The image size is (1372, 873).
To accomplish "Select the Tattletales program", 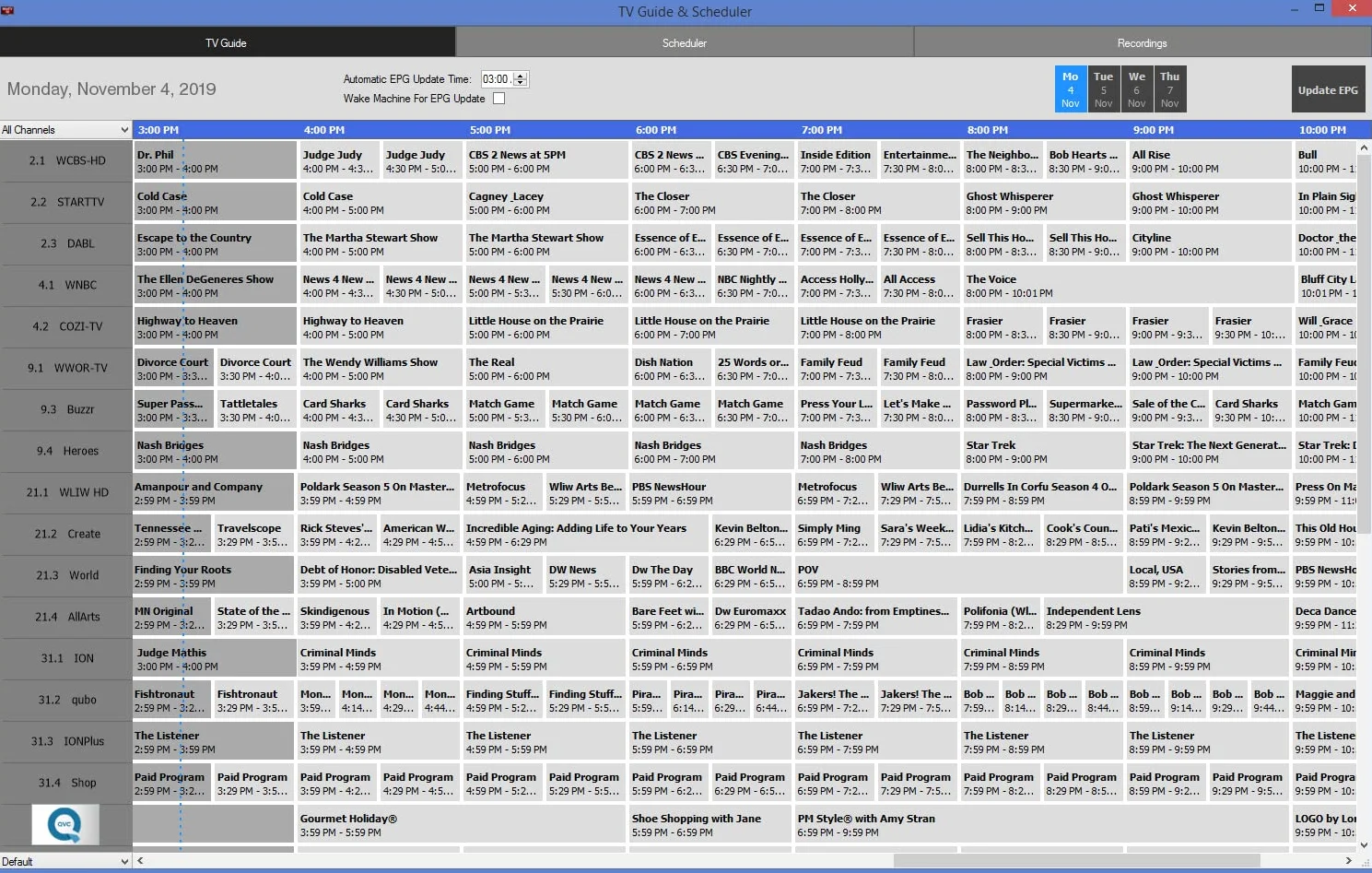I will click(x=257, y=409).
